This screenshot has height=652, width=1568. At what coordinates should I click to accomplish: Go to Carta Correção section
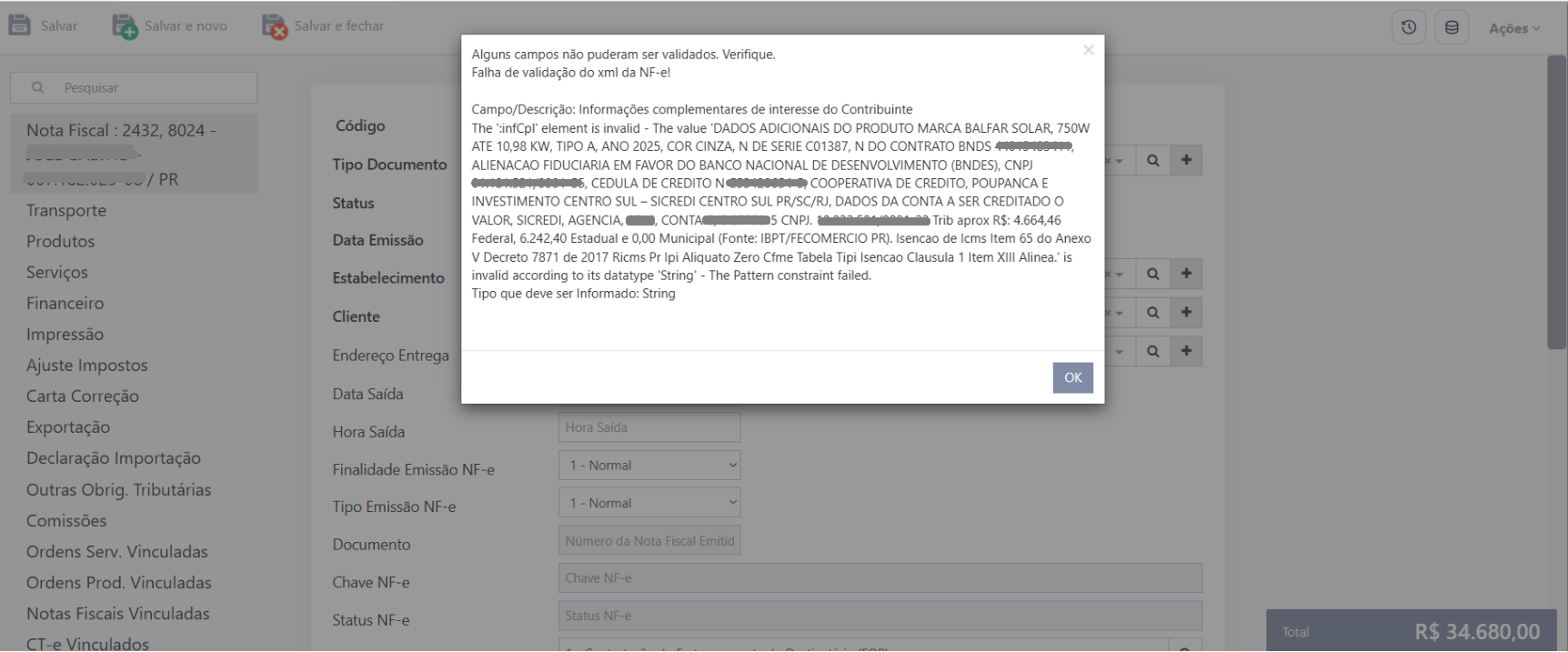pos(83,396)
